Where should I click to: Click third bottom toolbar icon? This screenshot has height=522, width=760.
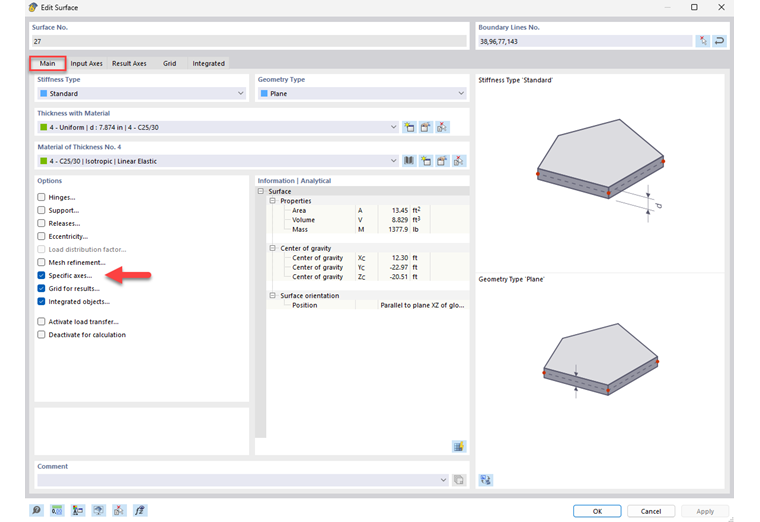click(78, 510)
